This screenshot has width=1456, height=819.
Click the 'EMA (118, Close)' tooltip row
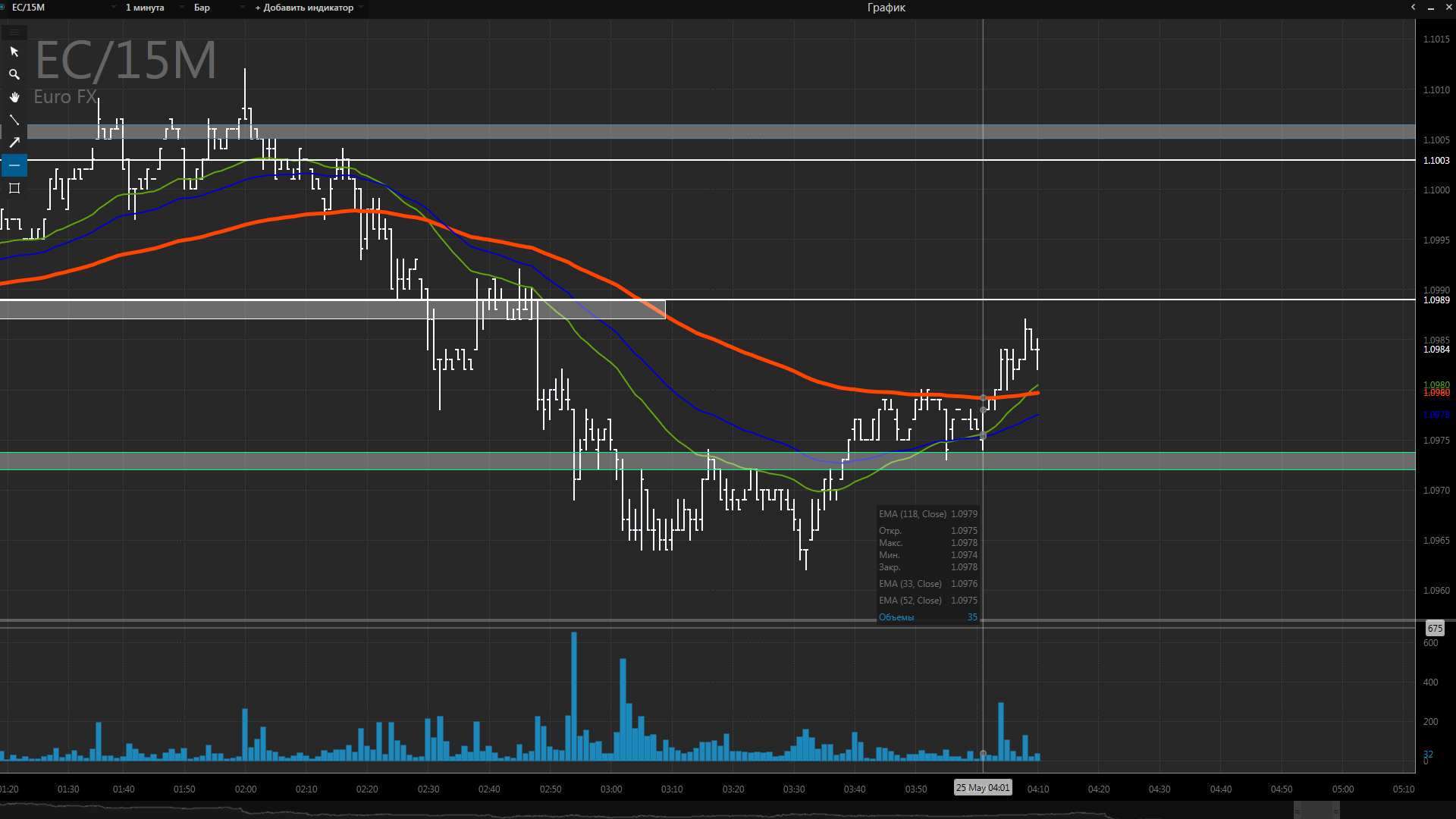928,514
